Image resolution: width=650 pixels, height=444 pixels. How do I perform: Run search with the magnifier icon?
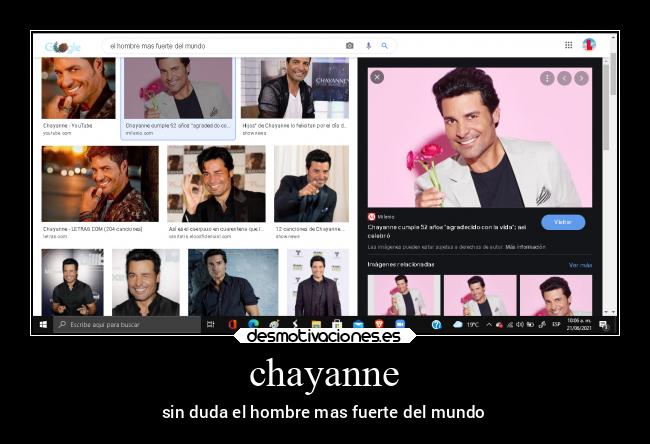(385, 46)
